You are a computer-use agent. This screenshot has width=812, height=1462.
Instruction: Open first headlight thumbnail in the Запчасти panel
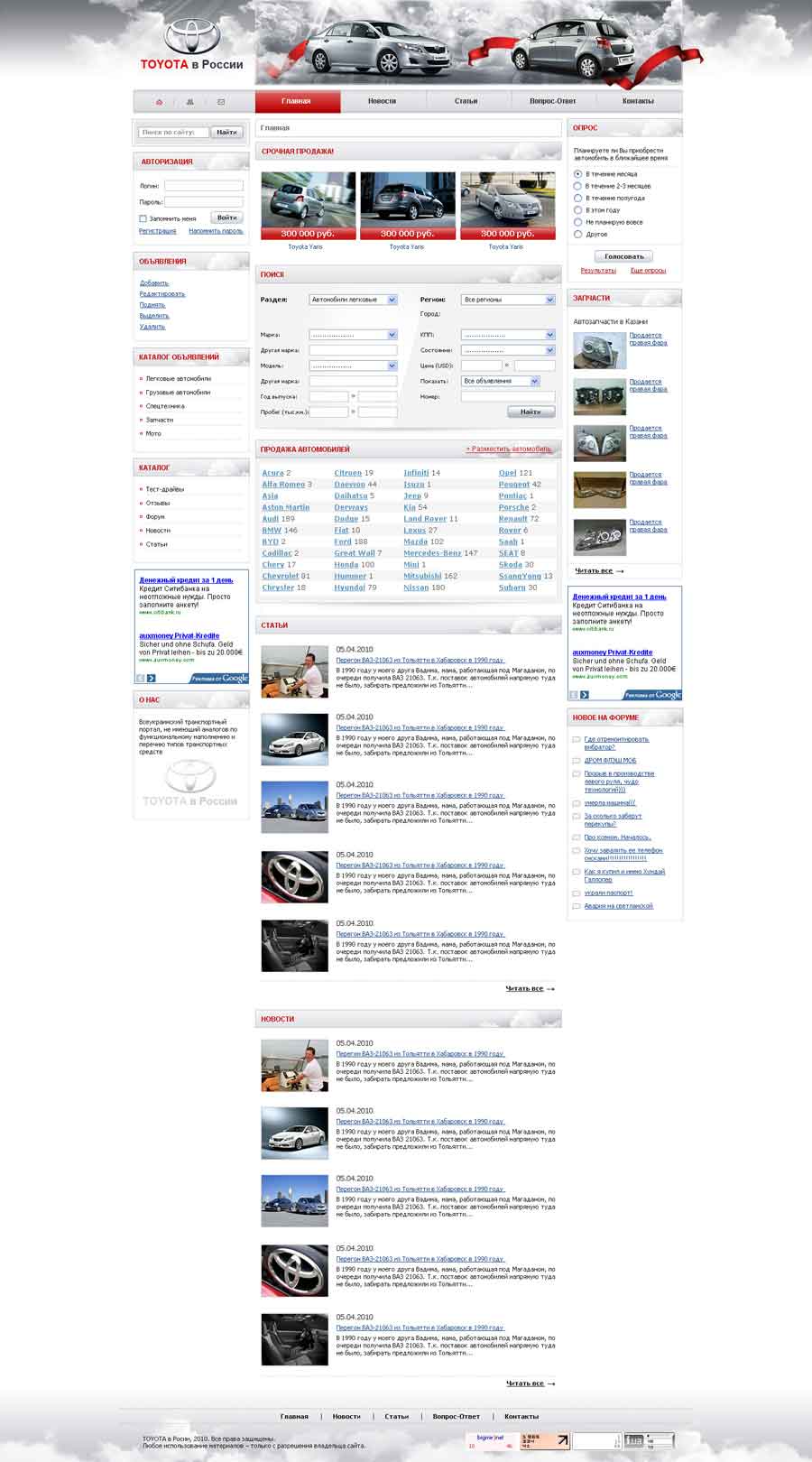[x=599, y=350]
